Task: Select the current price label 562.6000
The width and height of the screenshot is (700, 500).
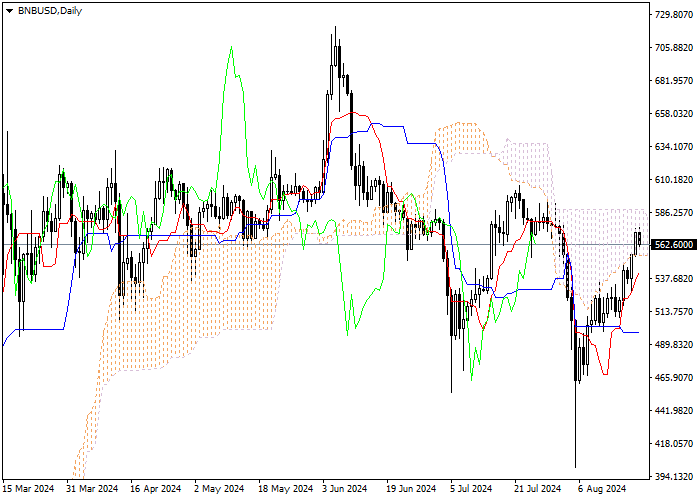Action: pyautogui.click(x=674, y=245)
